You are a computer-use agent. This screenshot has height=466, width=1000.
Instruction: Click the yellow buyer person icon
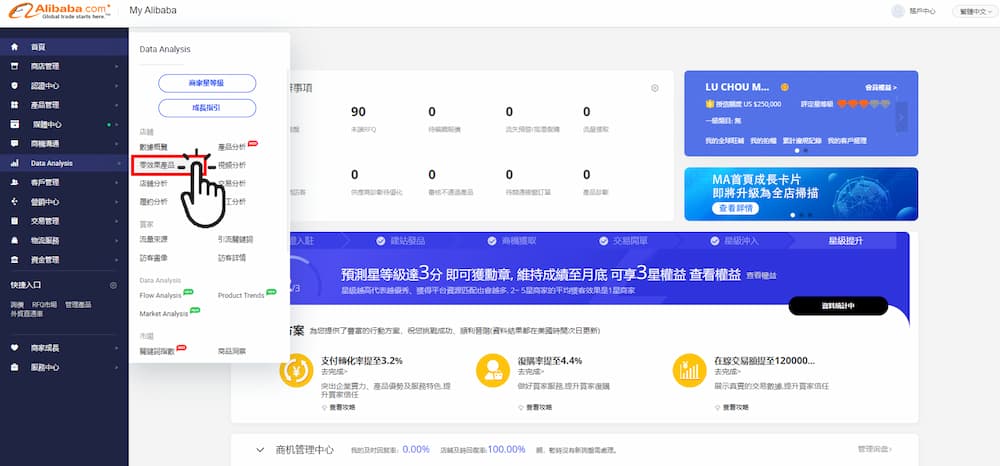(493, 370)
